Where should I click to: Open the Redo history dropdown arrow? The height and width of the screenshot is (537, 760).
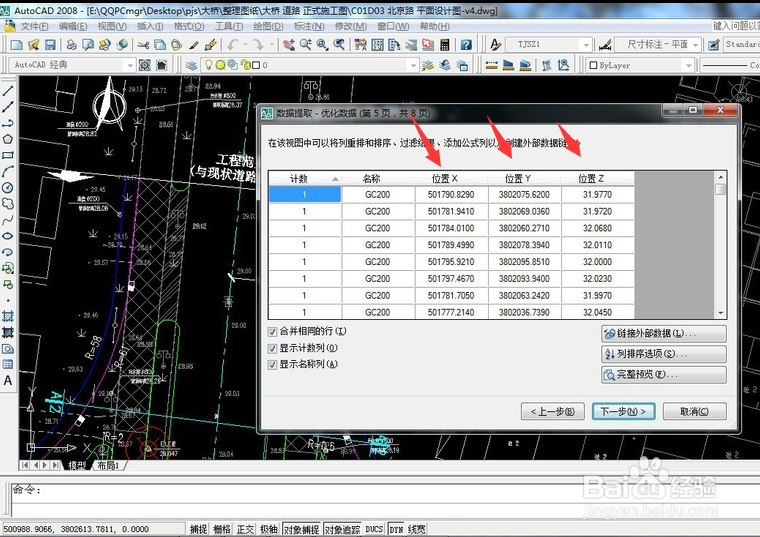271,45
